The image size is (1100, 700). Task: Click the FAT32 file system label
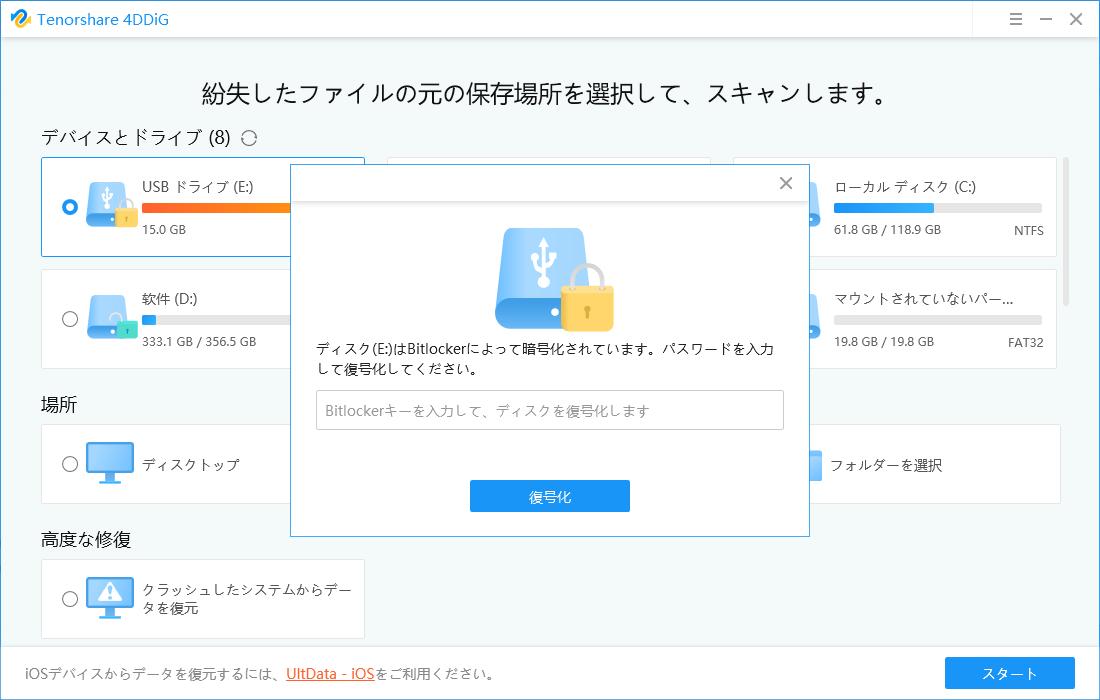[x=1025, y=342]
